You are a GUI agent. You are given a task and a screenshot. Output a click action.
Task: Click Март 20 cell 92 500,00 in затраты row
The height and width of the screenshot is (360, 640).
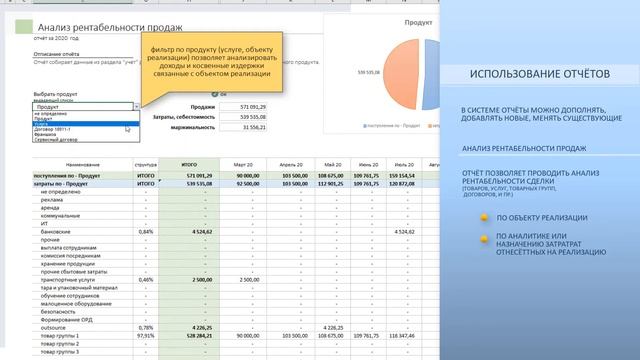point(243,184)
